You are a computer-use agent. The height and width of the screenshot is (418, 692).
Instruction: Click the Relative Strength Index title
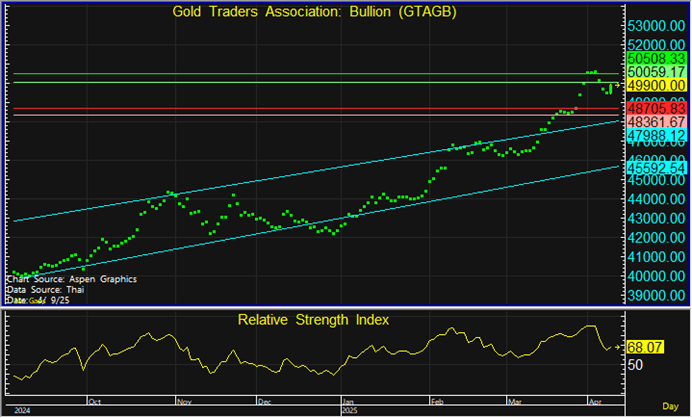pyautogui.click(x=313, y=320)
